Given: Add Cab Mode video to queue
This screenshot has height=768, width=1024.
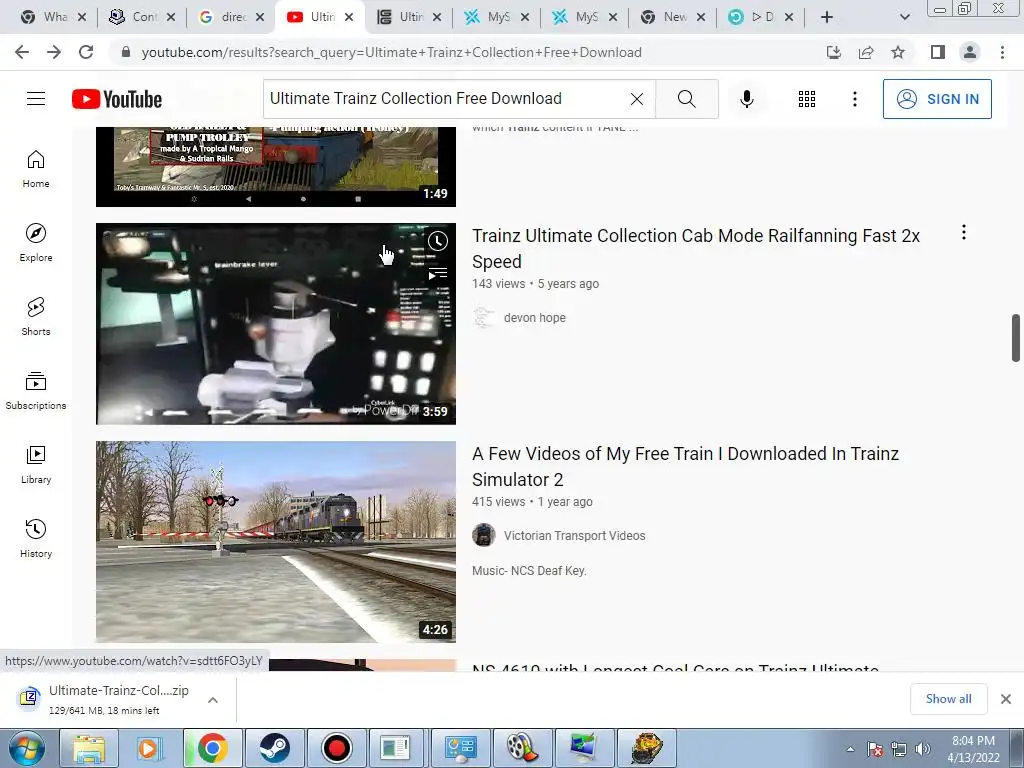Looking at the screenshot, I should [x=438, y=272].
